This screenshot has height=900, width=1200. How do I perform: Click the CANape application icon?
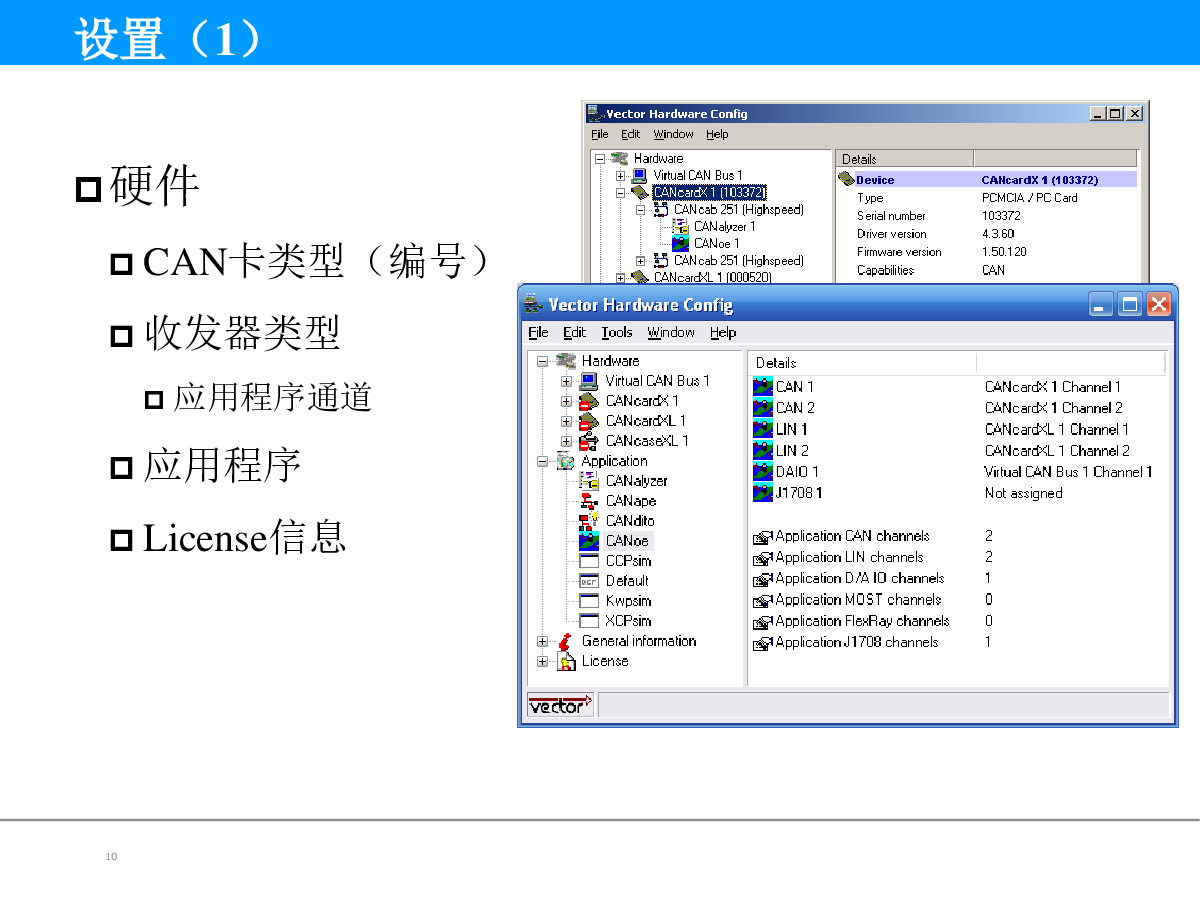click(x=589, y=501)
